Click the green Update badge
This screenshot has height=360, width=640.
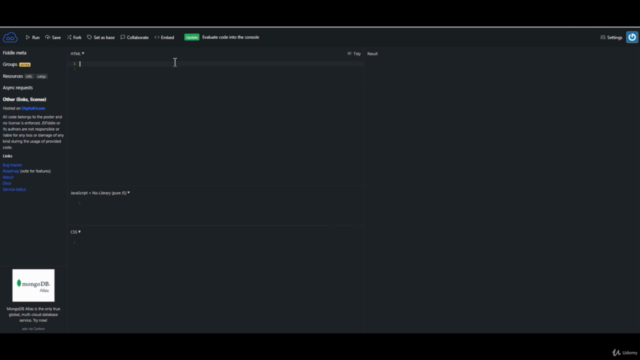coord(191,37)
